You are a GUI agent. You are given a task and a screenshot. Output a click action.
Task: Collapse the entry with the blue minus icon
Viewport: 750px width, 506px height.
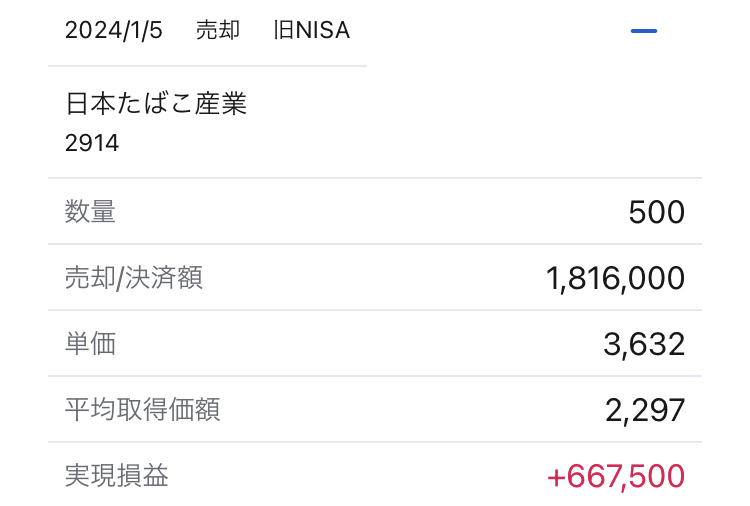(643, 31)
